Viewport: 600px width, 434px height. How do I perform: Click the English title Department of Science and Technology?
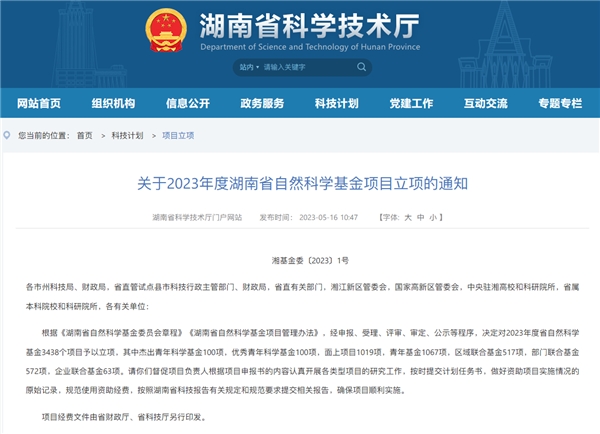[310, 47]
